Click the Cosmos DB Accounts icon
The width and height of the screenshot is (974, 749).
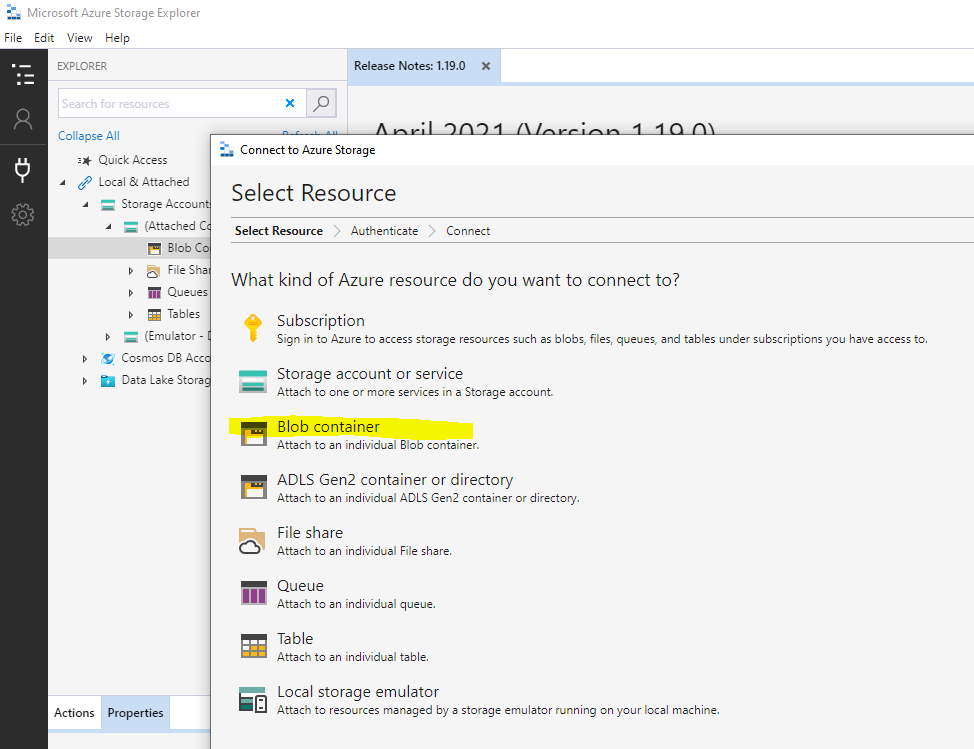click(x=108, y=358)
